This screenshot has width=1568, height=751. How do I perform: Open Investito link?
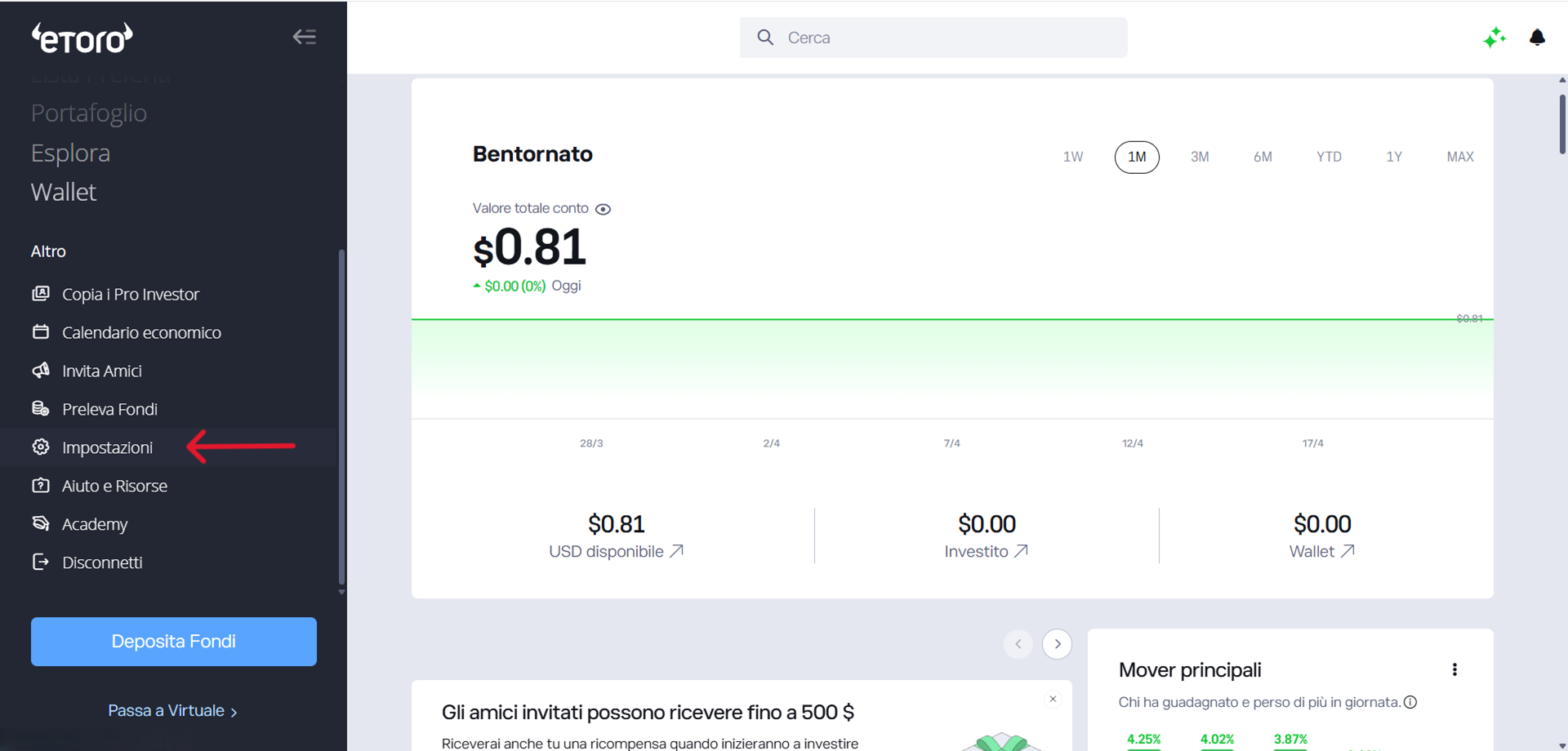[x=986, y=552]
